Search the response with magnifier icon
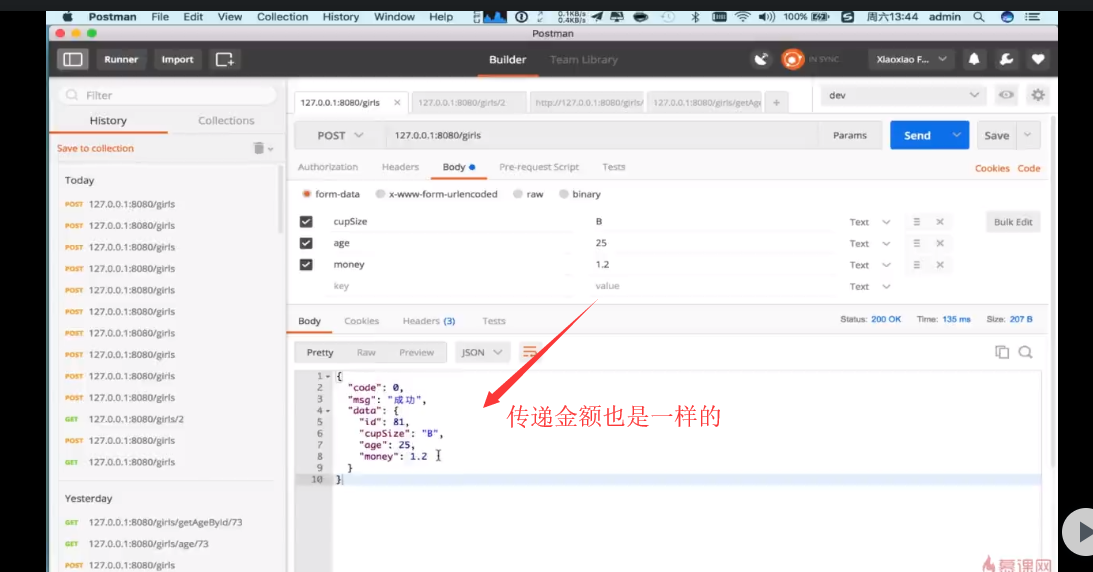This screenshot has height=572, width=1093. (1025, 352)
